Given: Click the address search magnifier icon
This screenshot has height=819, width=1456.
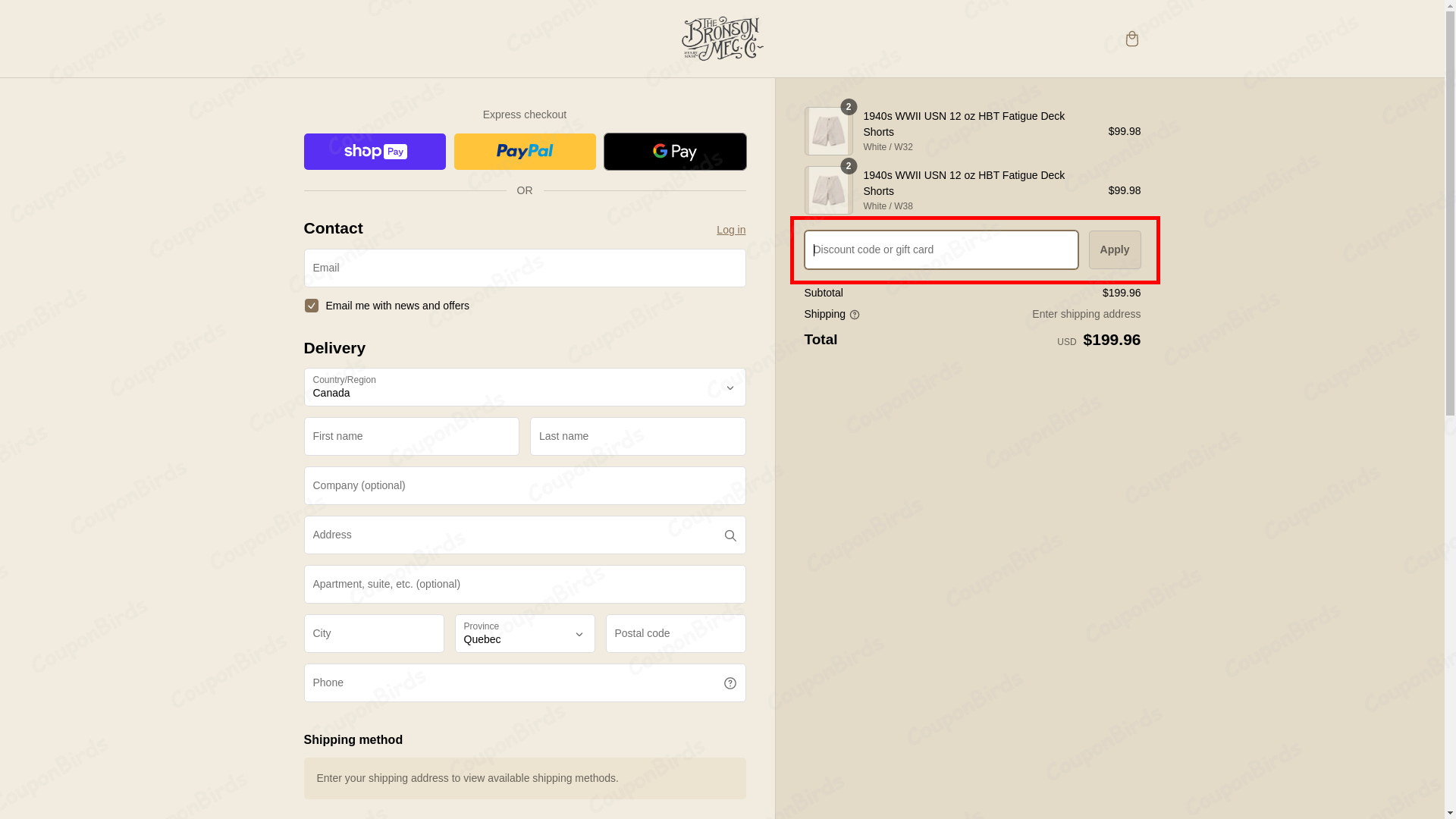Looking at the screenshot, I should pos(730,535).
